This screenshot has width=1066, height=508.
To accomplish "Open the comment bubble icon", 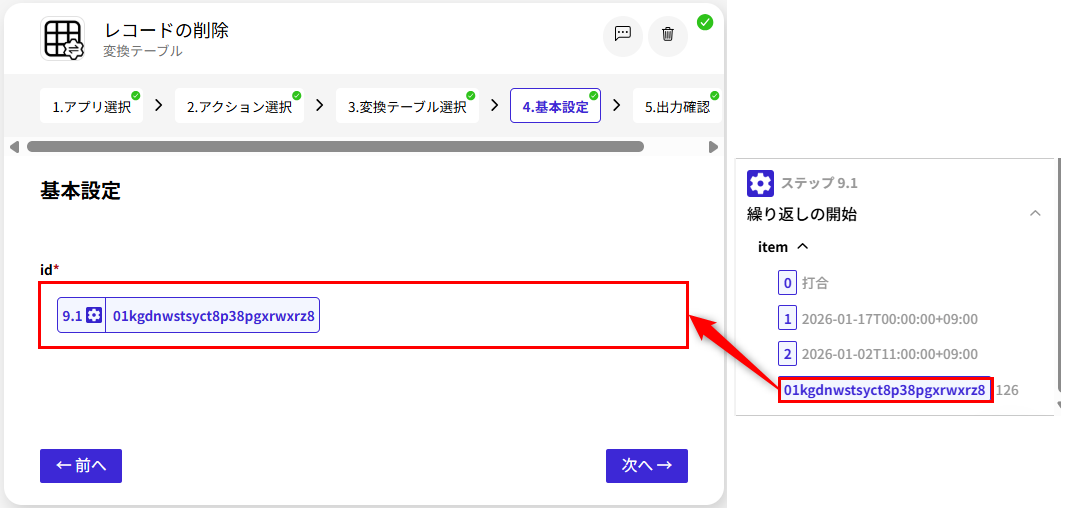I will pos(623,34).
